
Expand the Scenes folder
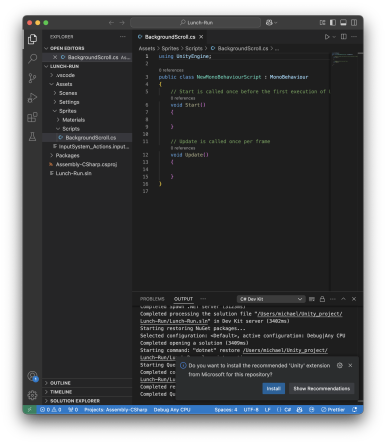coord(68,93)
